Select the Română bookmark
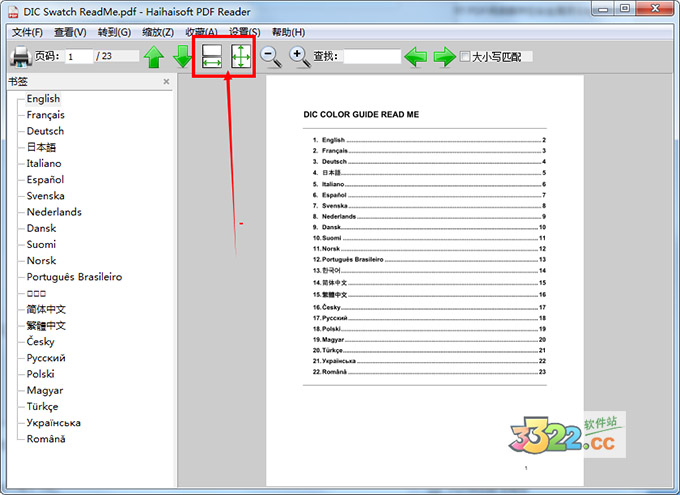 (x=46, y=439)
